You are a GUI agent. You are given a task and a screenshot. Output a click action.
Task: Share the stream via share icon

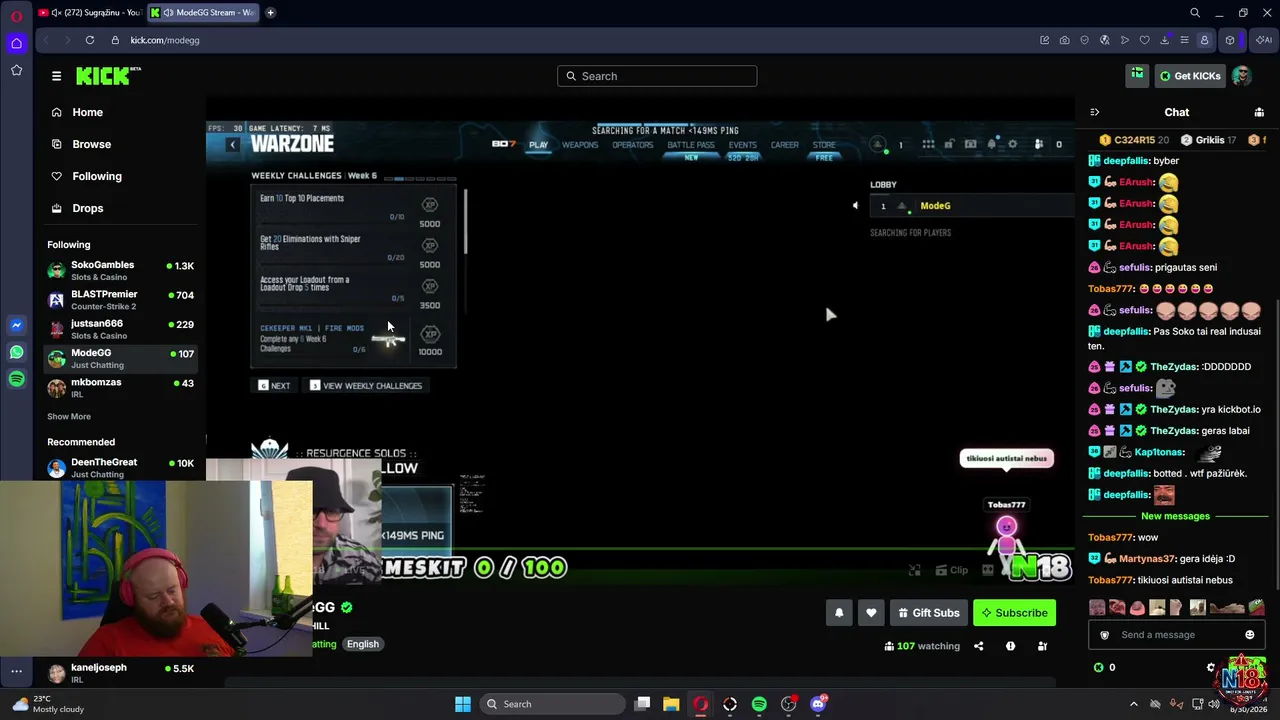click(x=979, y=646)
